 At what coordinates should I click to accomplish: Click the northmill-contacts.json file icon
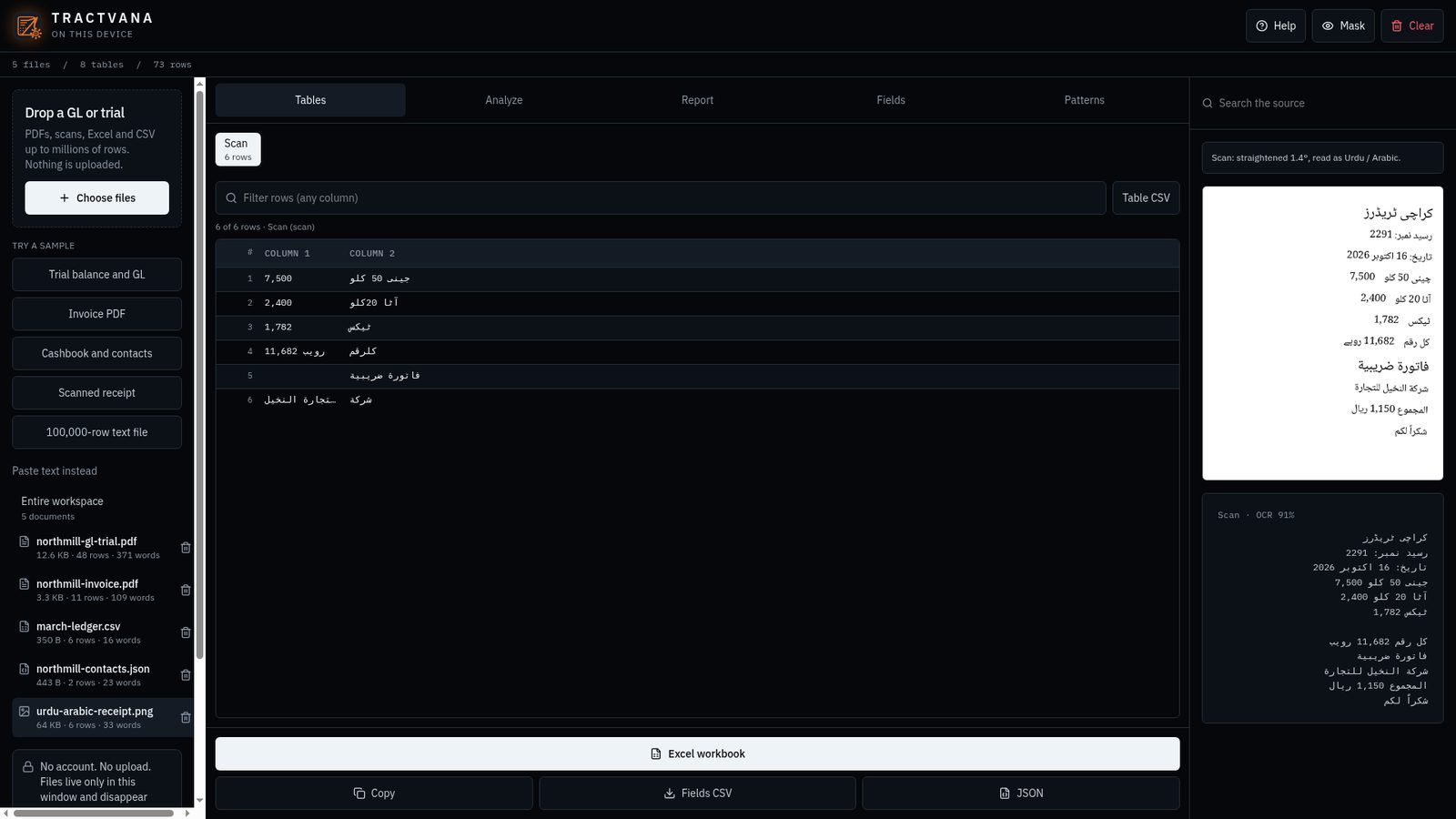[x=25, y=669]
